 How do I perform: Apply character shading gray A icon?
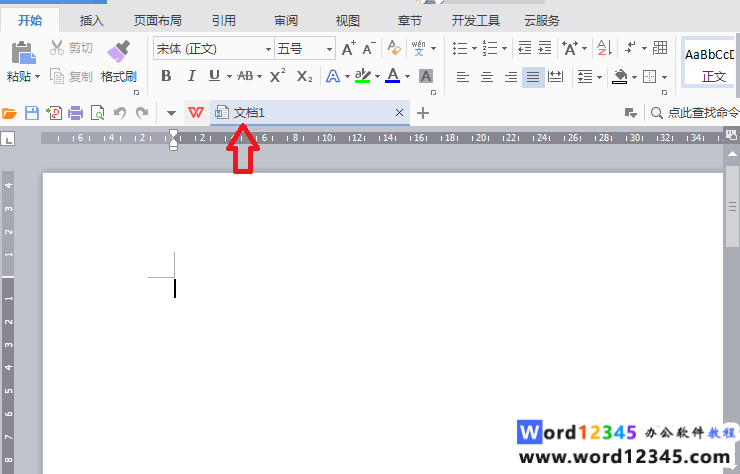pos(426,76)
